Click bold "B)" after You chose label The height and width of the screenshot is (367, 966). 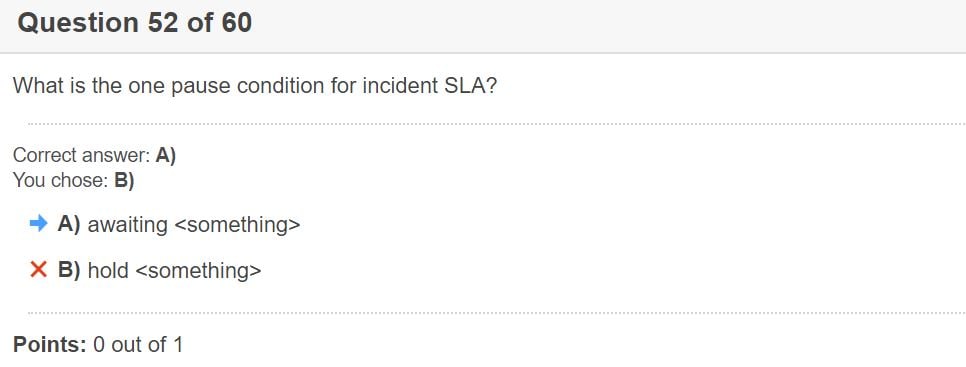click(124, 180)
